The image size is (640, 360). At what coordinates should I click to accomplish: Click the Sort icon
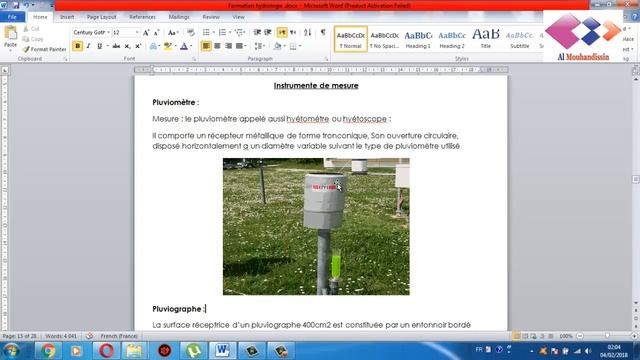(x=308, y=32)
